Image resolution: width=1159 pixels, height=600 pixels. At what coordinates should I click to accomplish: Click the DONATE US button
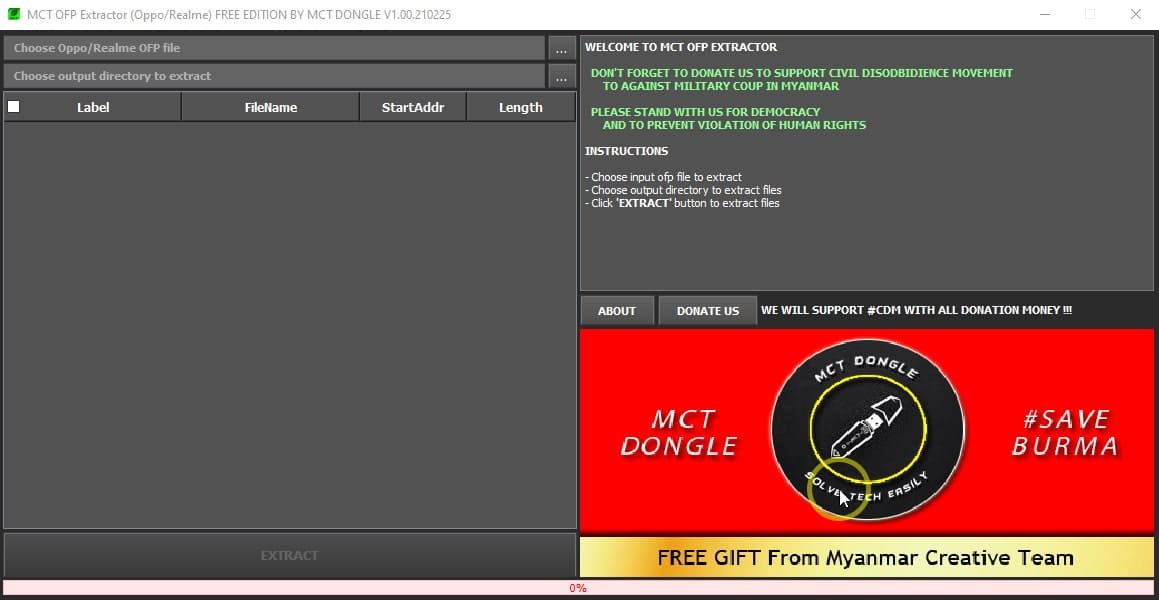point(707,310)
